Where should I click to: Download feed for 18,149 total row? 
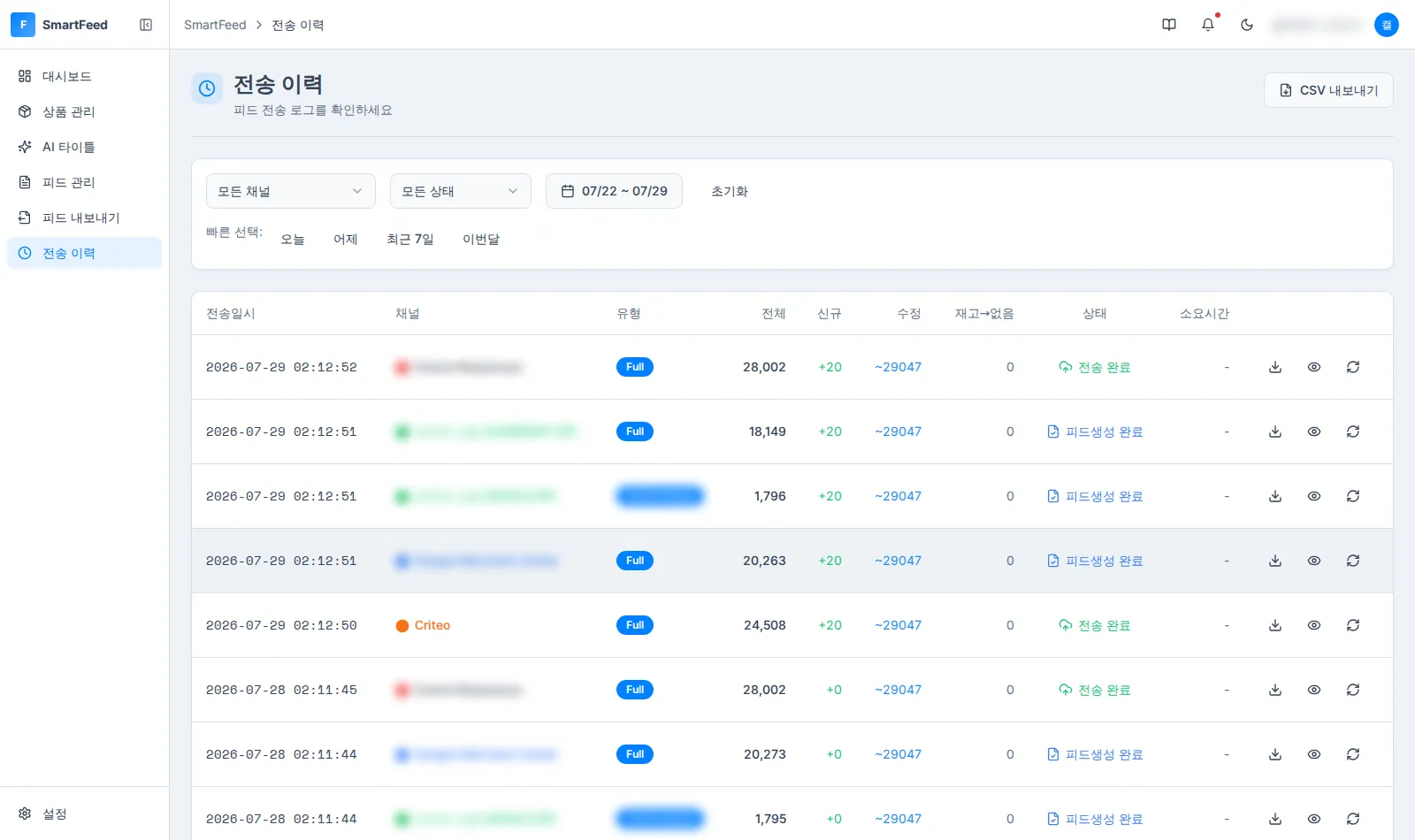(1275, 431)
